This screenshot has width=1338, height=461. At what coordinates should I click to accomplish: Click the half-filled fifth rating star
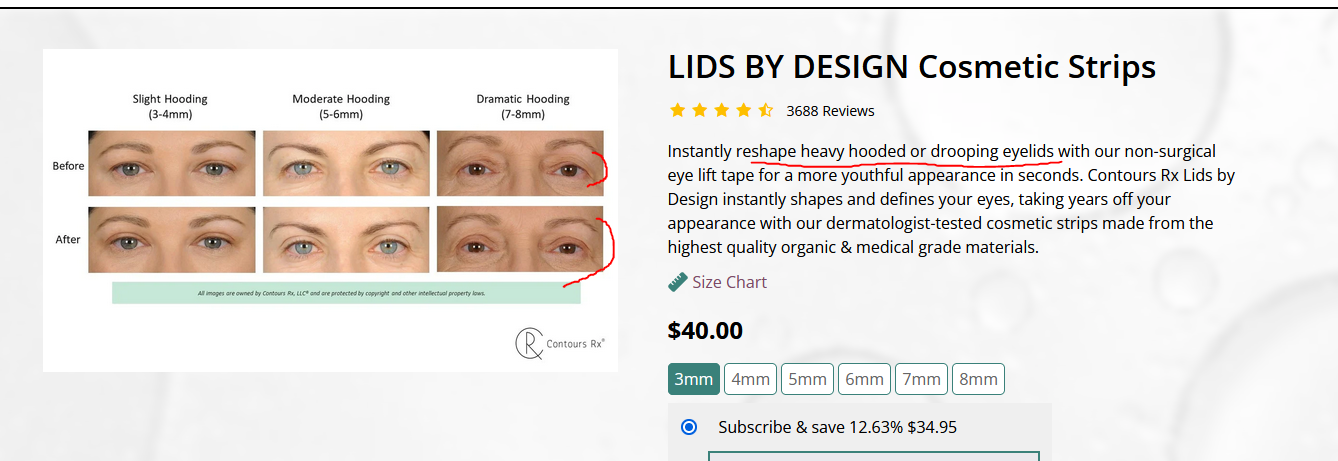coord(765,110)
